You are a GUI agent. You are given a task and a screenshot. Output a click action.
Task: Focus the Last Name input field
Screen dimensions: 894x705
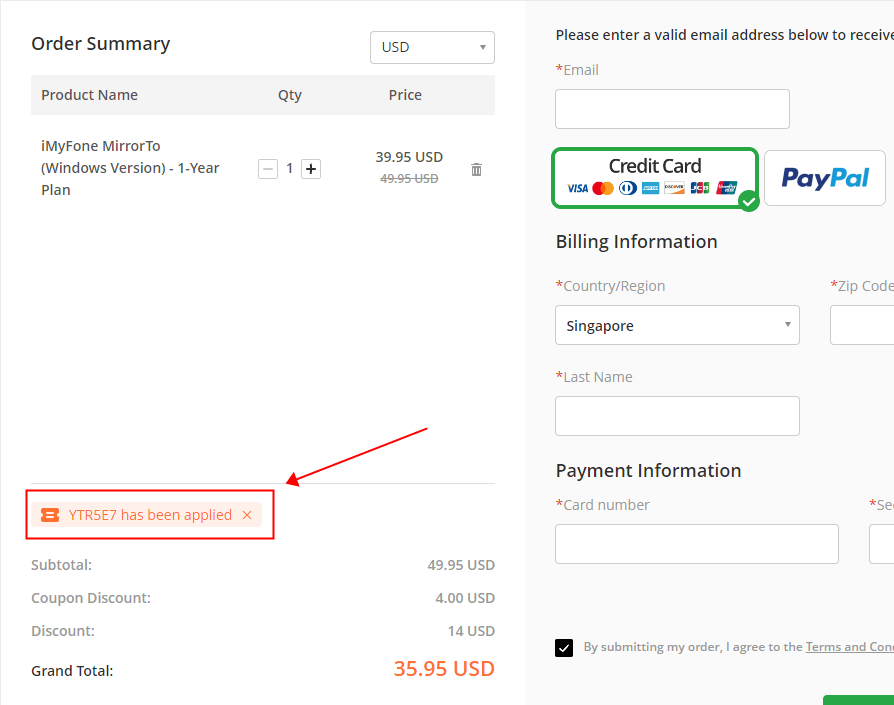[677, 416]
